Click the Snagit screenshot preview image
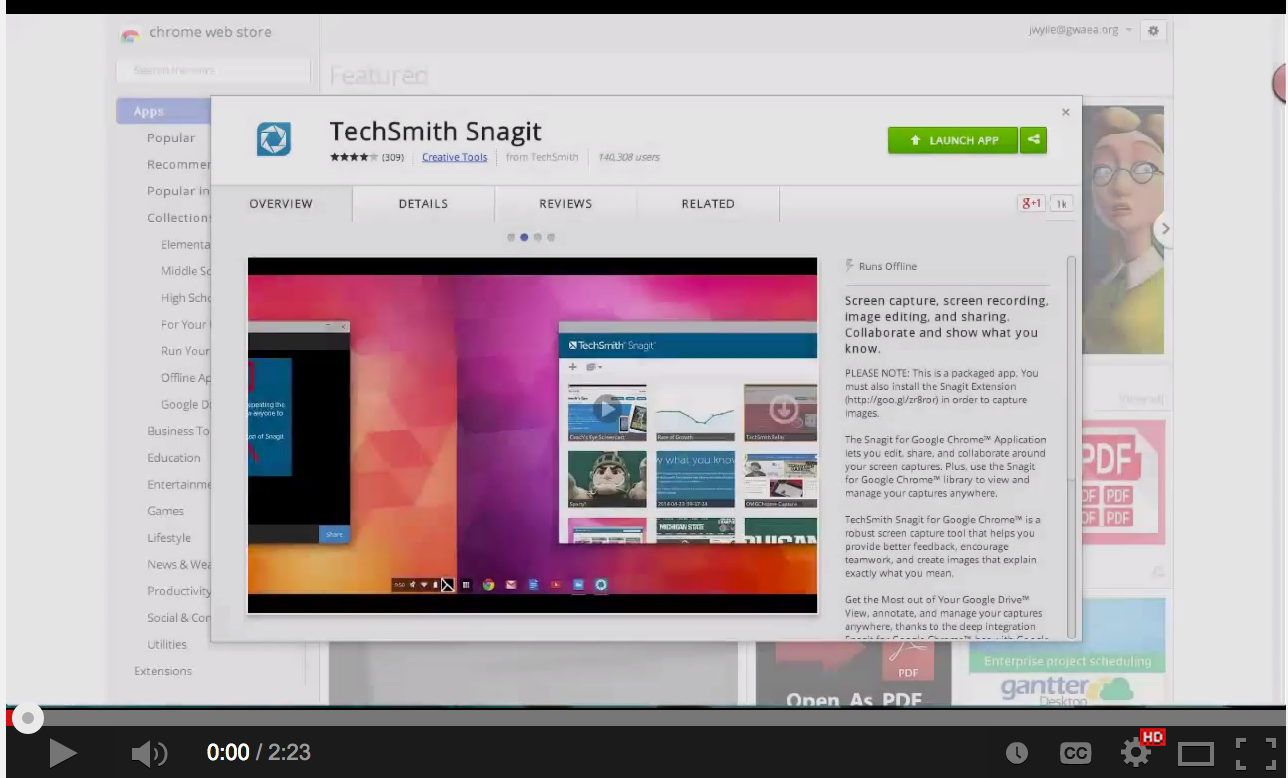1288x778 pixels. 533,435
